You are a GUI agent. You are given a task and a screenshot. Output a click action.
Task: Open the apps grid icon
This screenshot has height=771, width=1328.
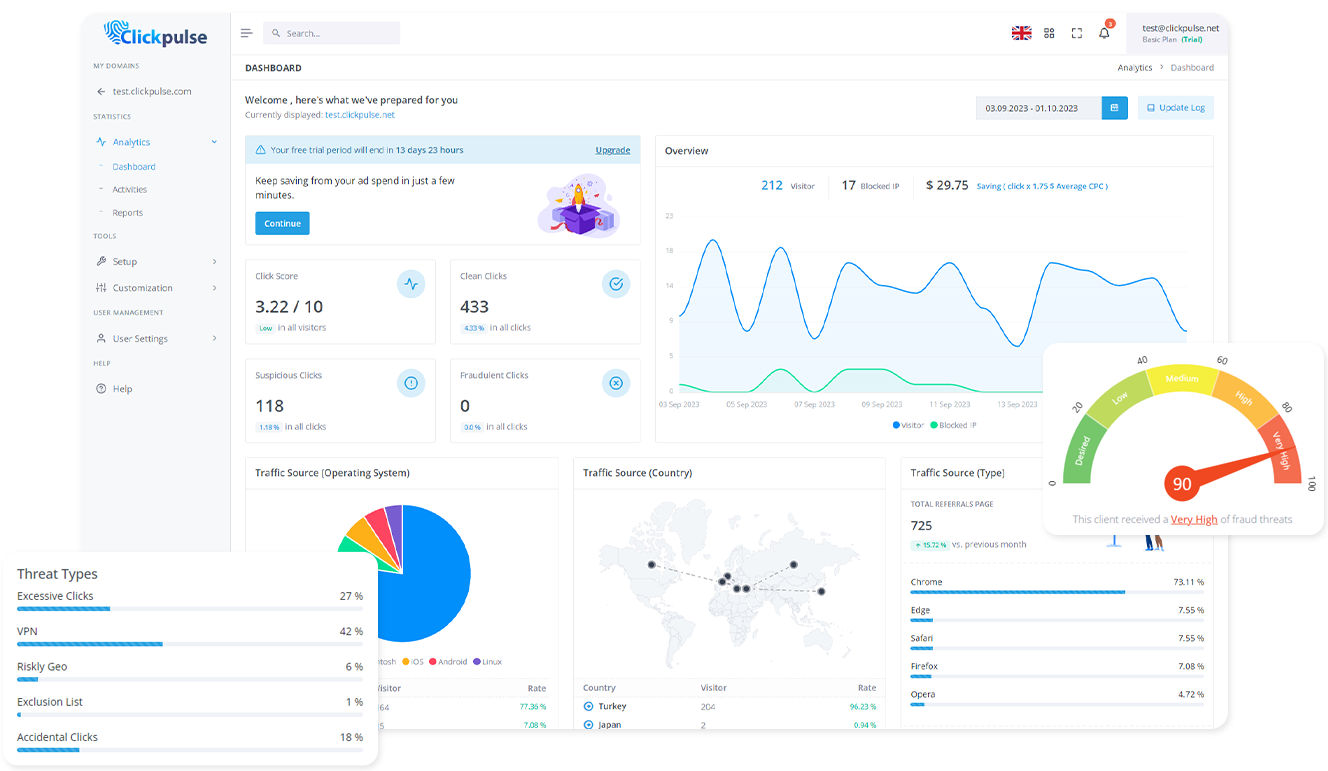1049,33
